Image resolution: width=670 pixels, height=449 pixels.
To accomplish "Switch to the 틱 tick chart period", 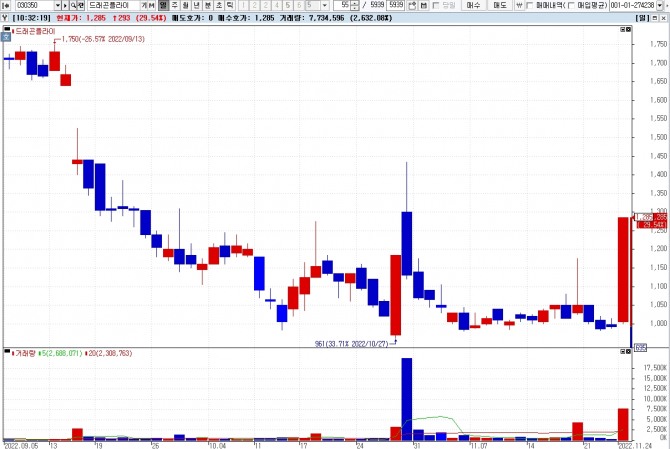I will pyautogui.click(x=230, y=5).
